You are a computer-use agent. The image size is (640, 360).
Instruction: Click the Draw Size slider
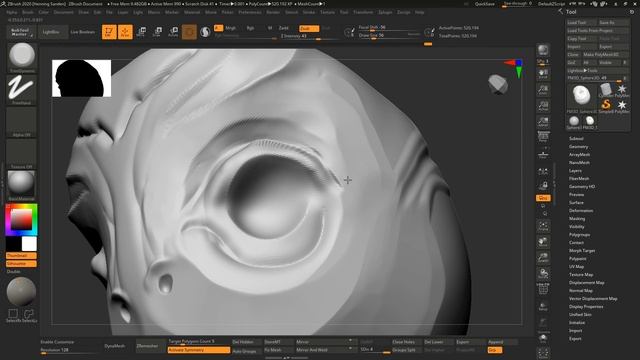[x=389, y=36]
